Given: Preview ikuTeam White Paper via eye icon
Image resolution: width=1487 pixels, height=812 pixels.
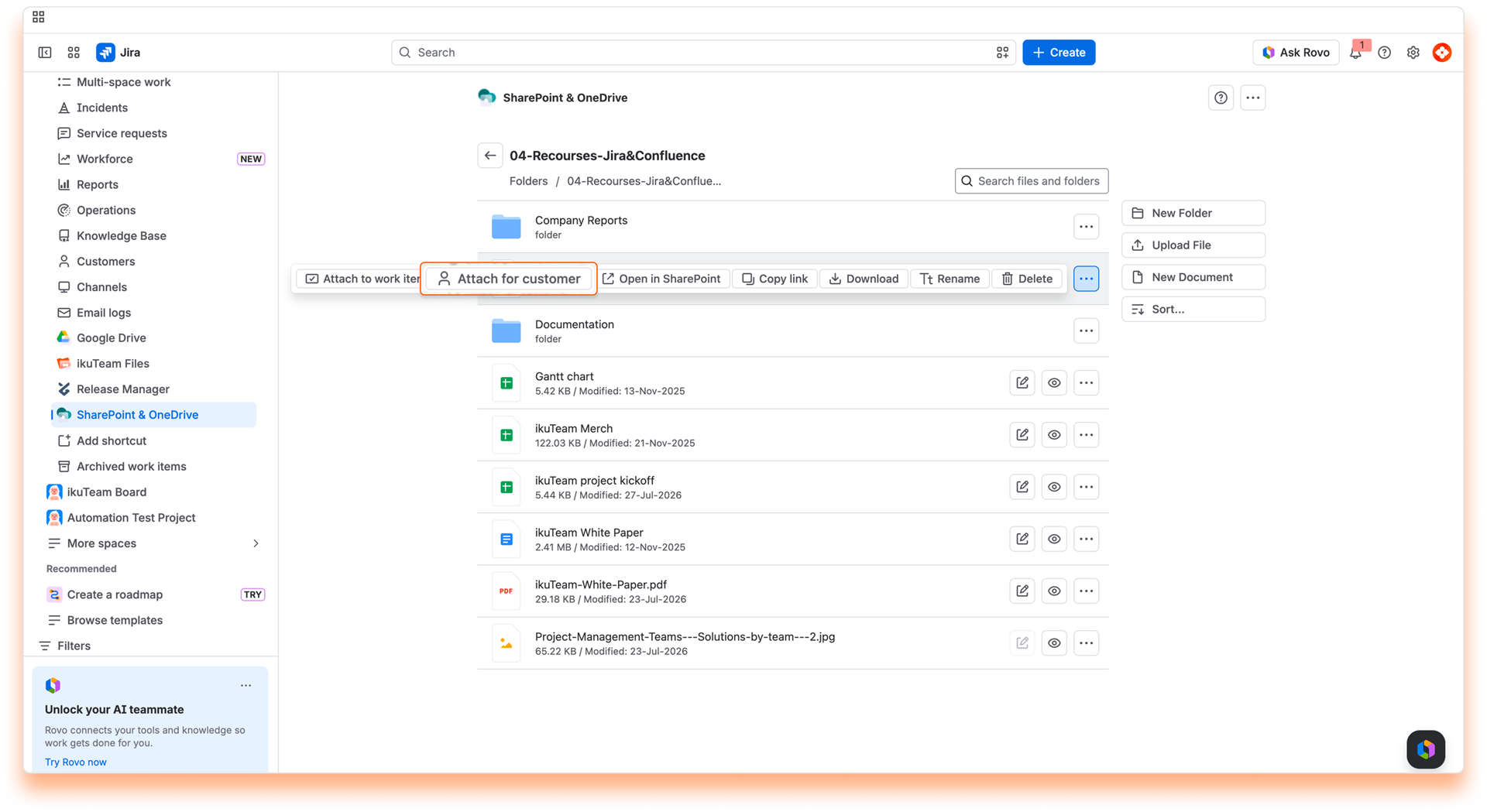Looking at the screenshot, I should 1054,539.
